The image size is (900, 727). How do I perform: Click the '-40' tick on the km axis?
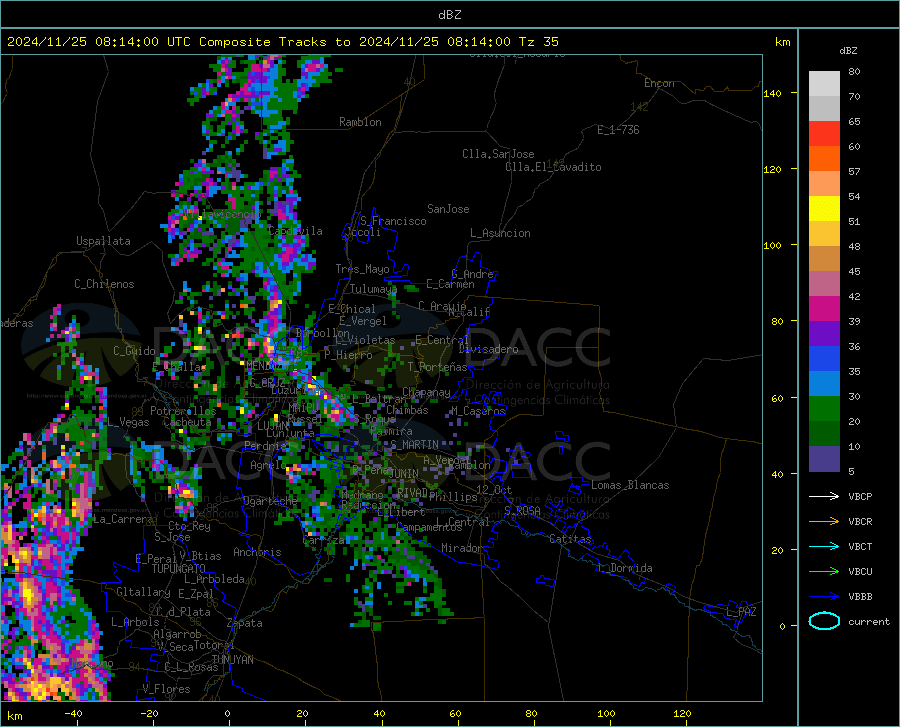(x=73, y=714)
